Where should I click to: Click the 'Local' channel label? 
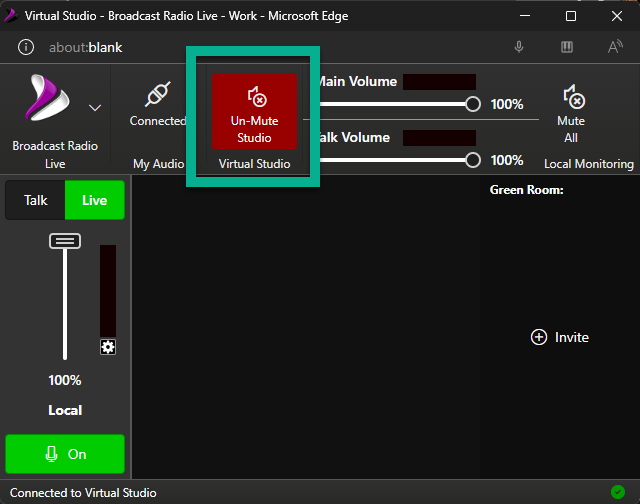click(x=65, y=410)
